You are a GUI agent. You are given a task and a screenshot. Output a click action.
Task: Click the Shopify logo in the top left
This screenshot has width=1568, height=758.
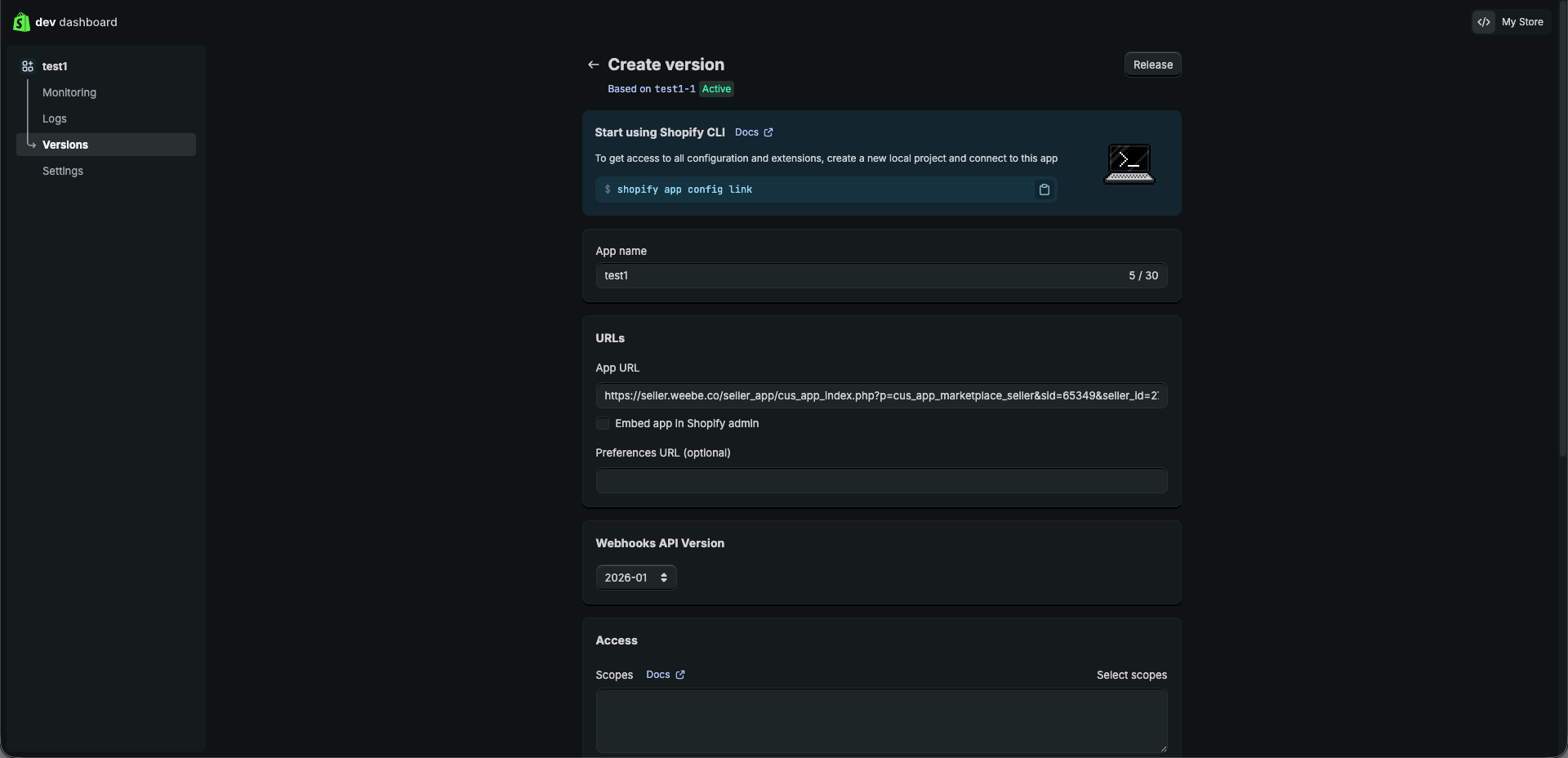(20, 22)
